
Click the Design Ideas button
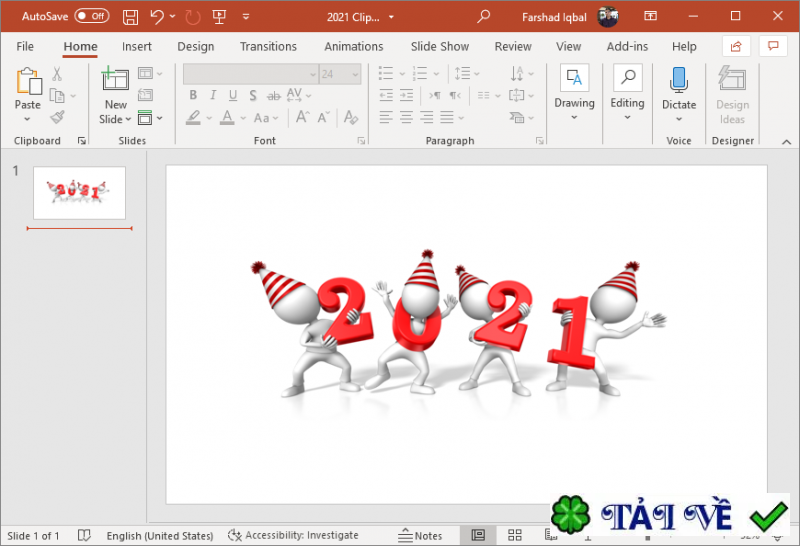tap(733, 95)
